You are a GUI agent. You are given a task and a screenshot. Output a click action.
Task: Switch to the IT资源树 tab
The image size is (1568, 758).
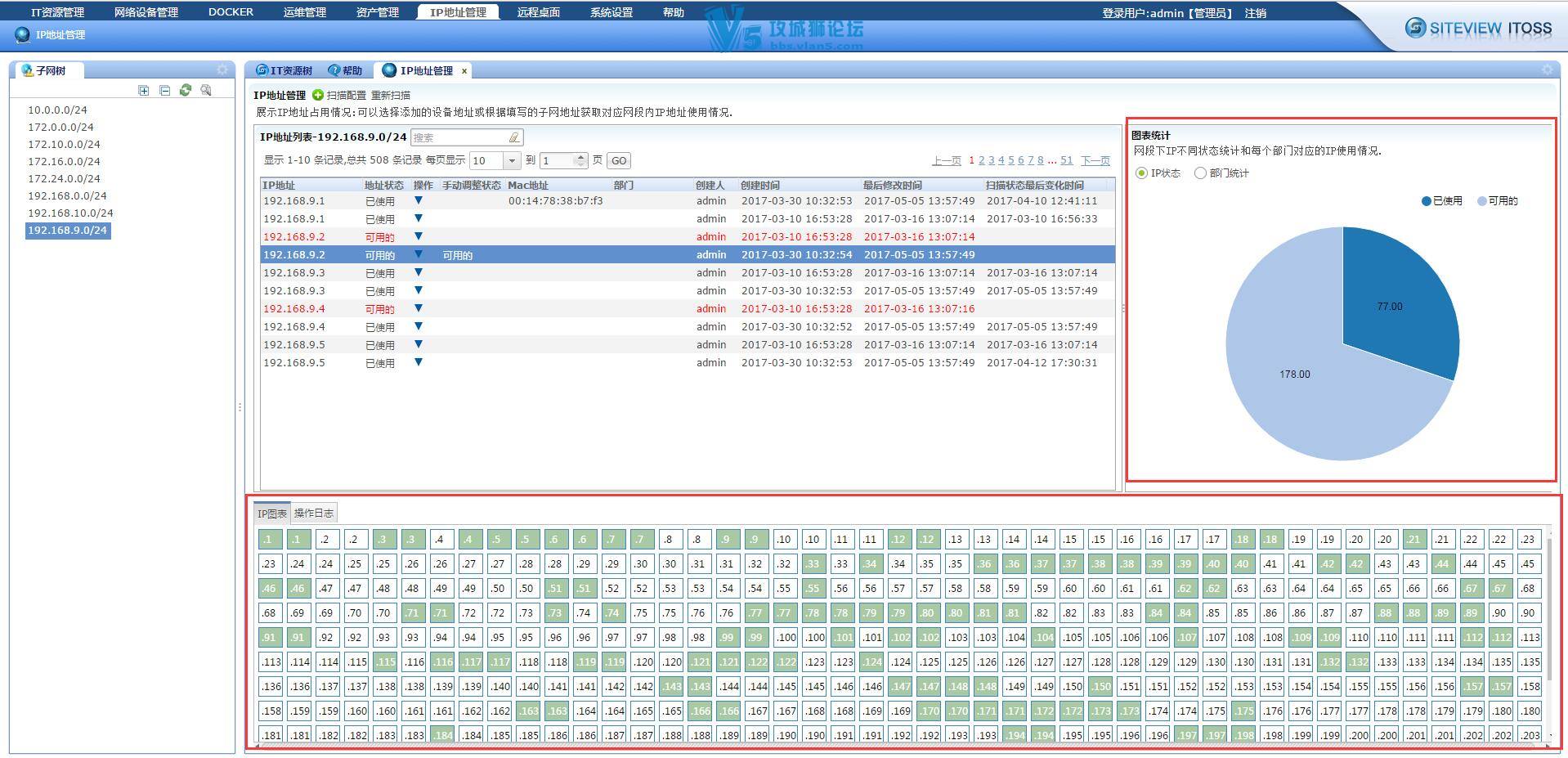coord(284,71)
